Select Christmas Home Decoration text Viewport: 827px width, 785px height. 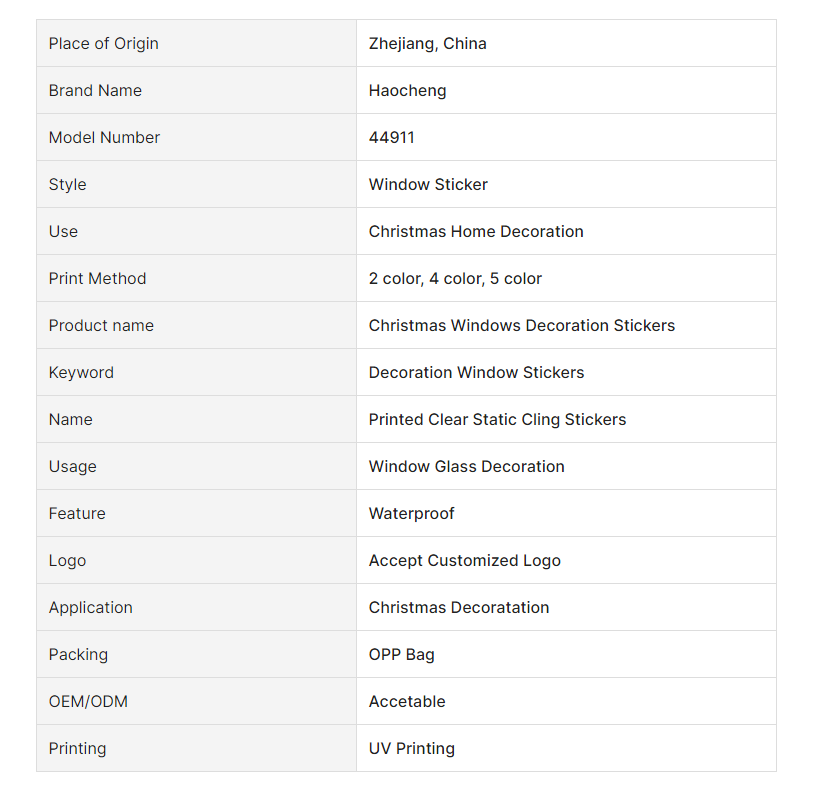point(476,232)
